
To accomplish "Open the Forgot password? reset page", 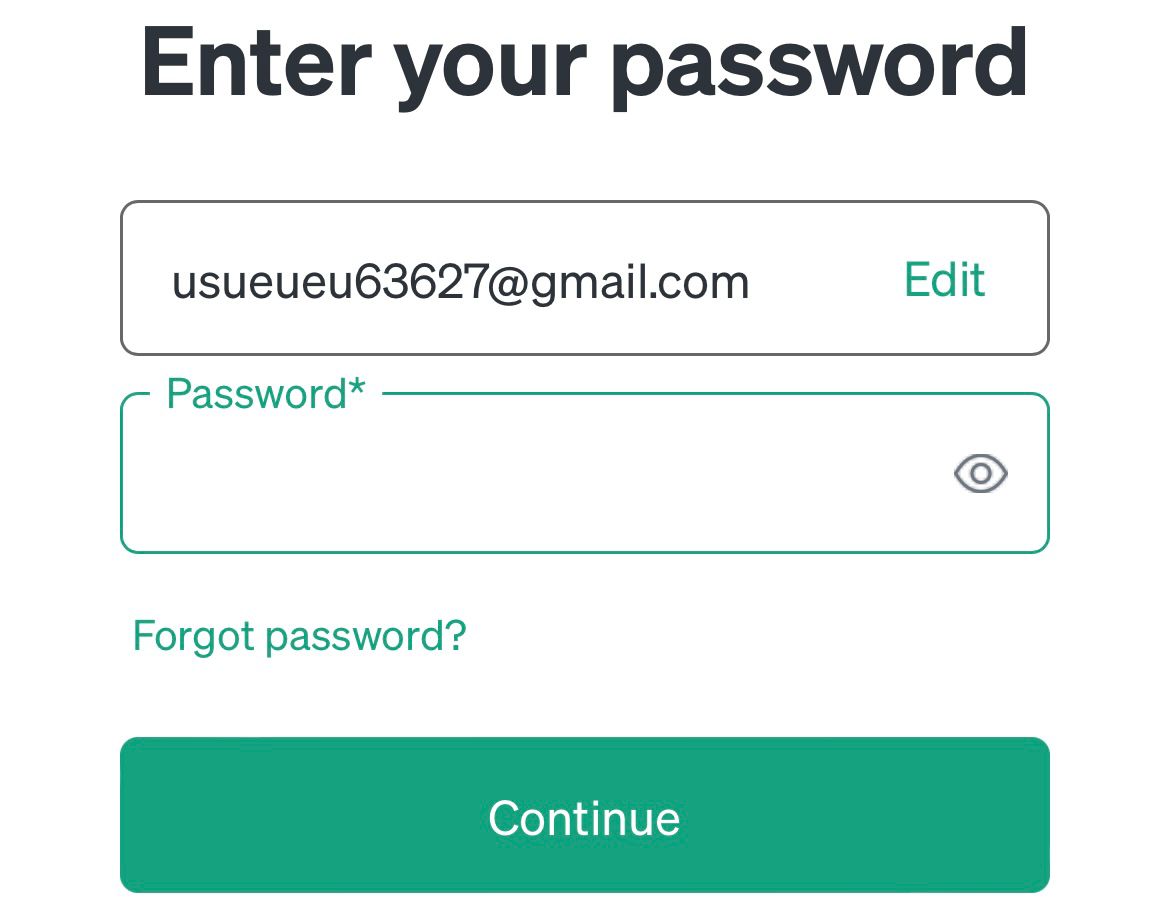I will [x=299, y=636].
